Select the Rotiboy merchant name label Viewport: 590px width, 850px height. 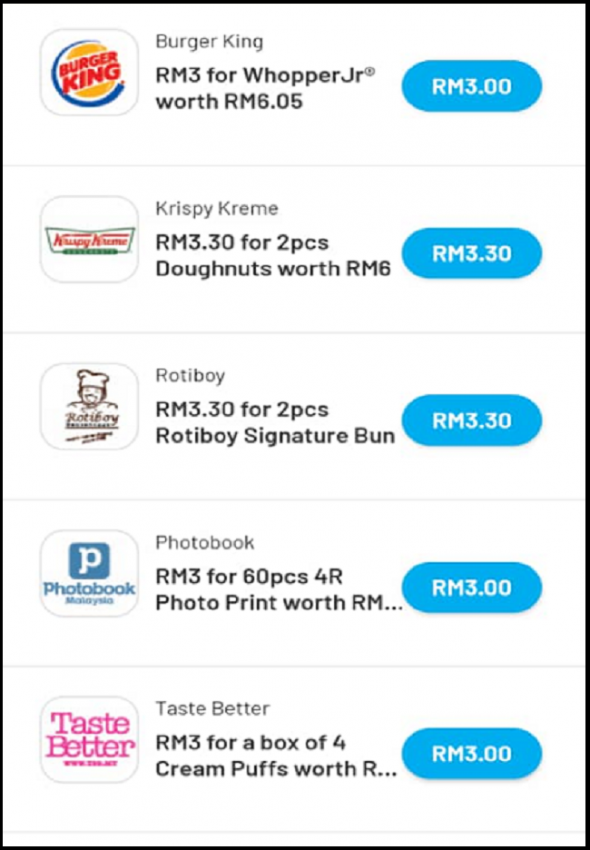[x=190, y=376]
